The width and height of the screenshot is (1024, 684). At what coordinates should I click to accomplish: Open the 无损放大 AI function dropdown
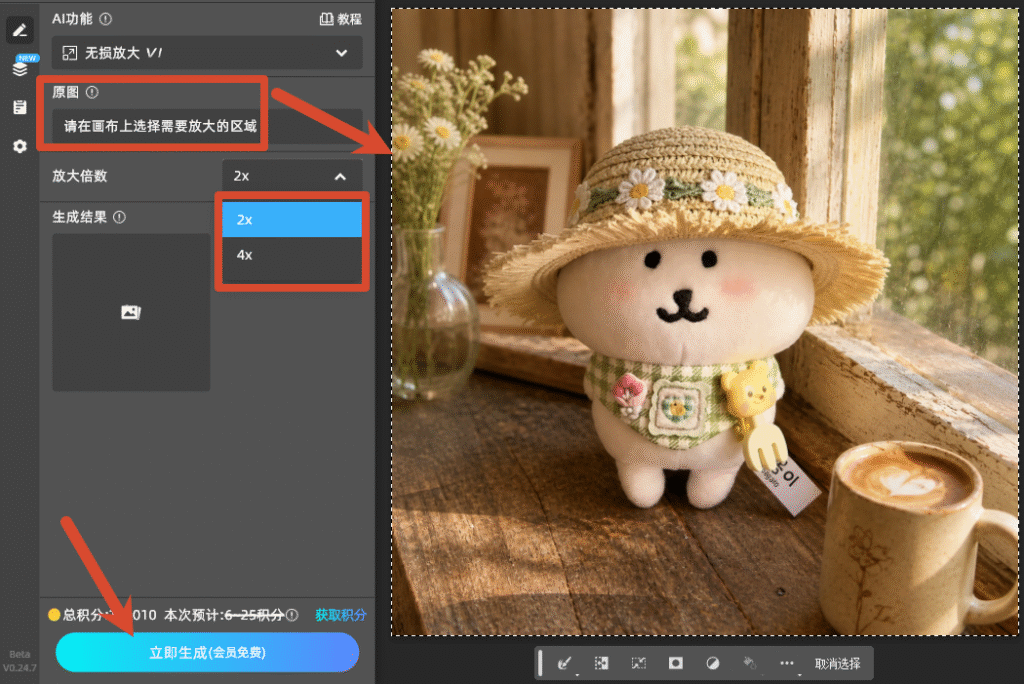[x=207, y=53]
